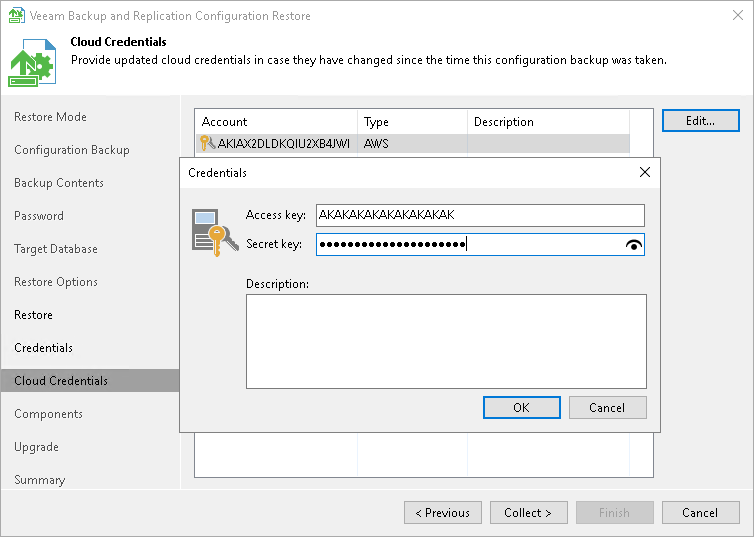Image resolution: width=754 pixels, height=537 pixels.
Task: Select Credentials wizard step
Action: [43, 348]
